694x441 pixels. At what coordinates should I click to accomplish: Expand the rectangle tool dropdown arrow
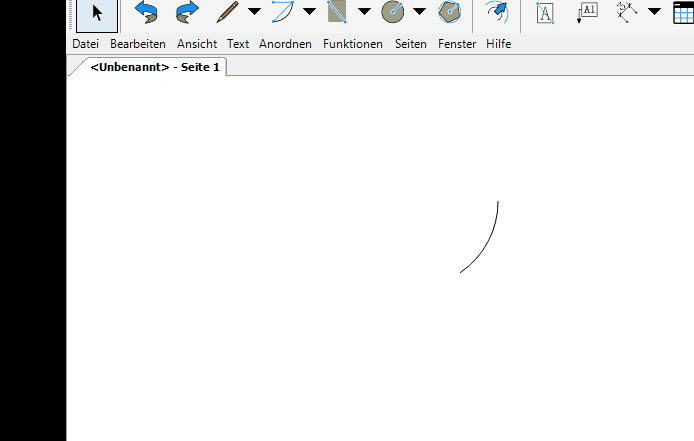coord(364,11)
